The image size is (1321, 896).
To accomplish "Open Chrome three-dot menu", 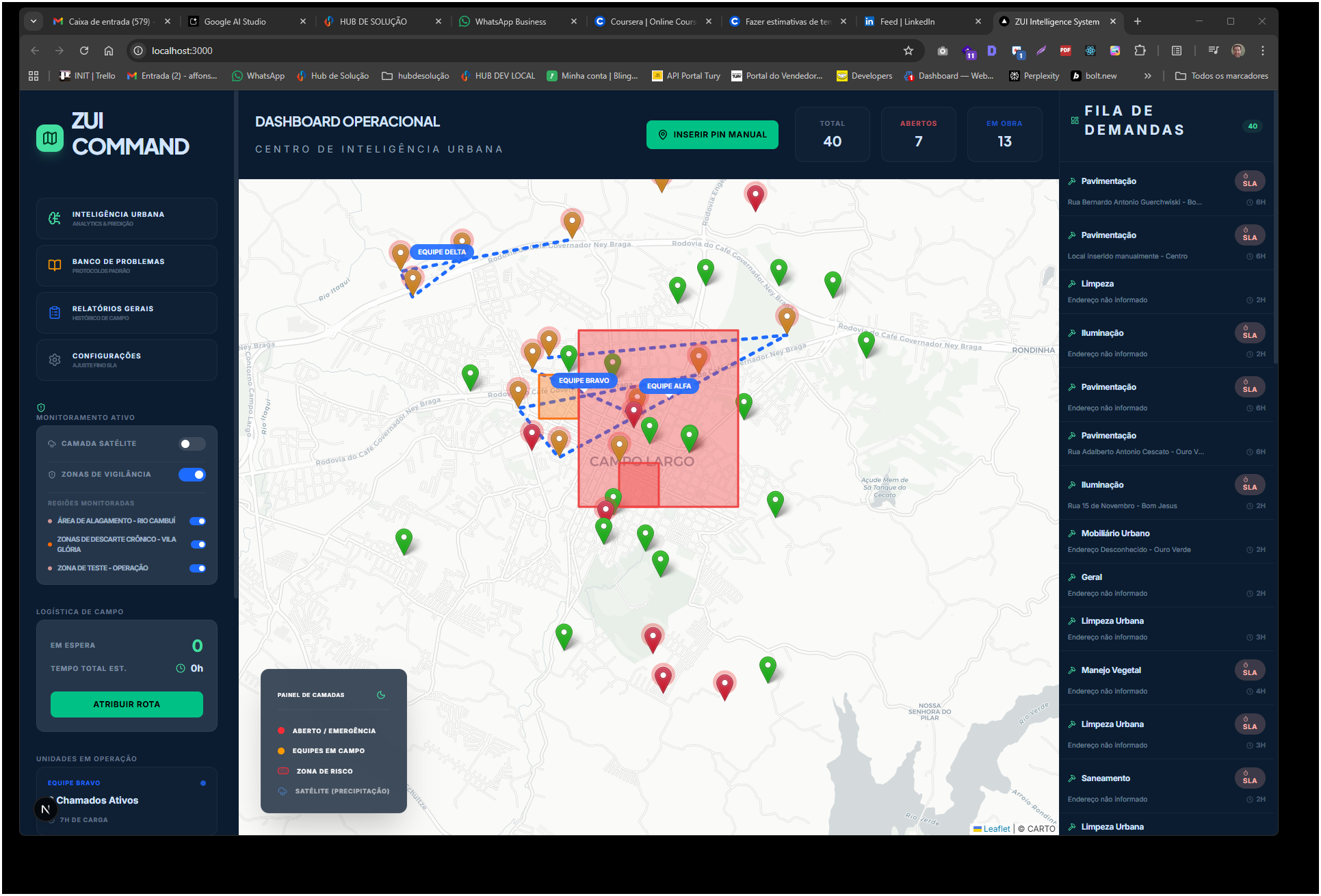I will click(x=1263, y=51).
